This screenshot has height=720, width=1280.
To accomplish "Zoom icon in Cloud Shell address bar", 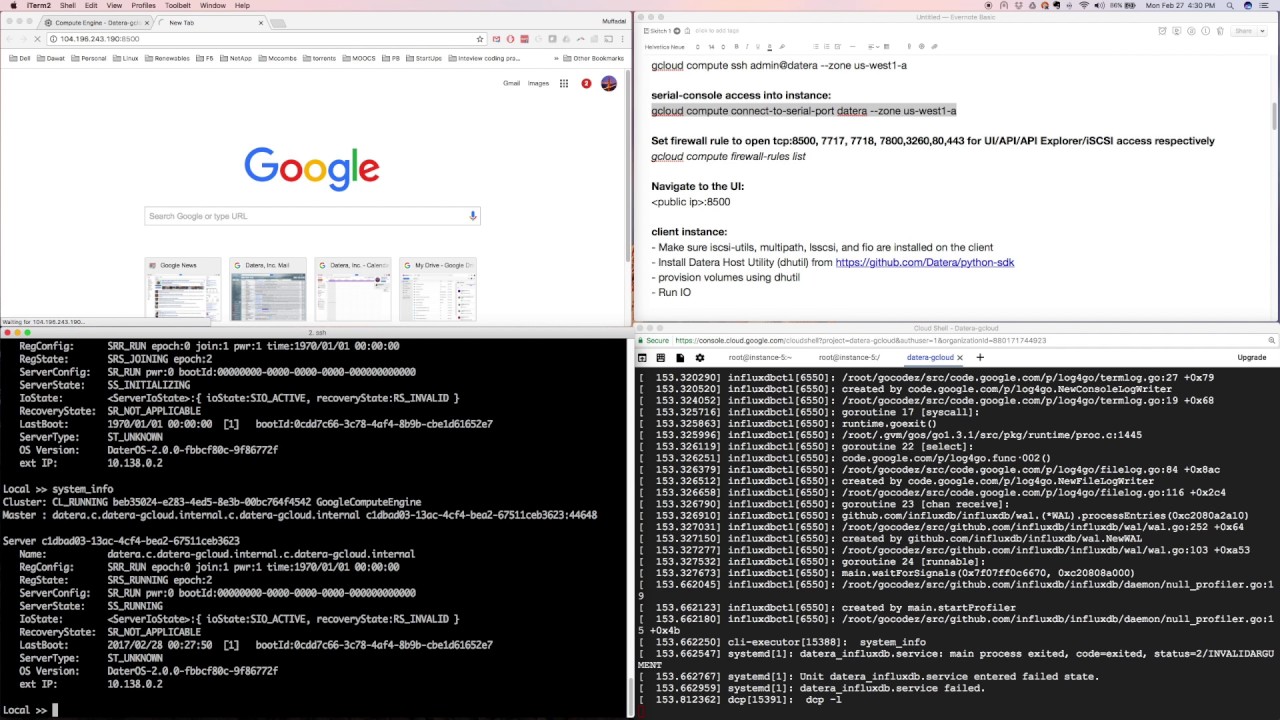I will click(x=1271, y=340).
